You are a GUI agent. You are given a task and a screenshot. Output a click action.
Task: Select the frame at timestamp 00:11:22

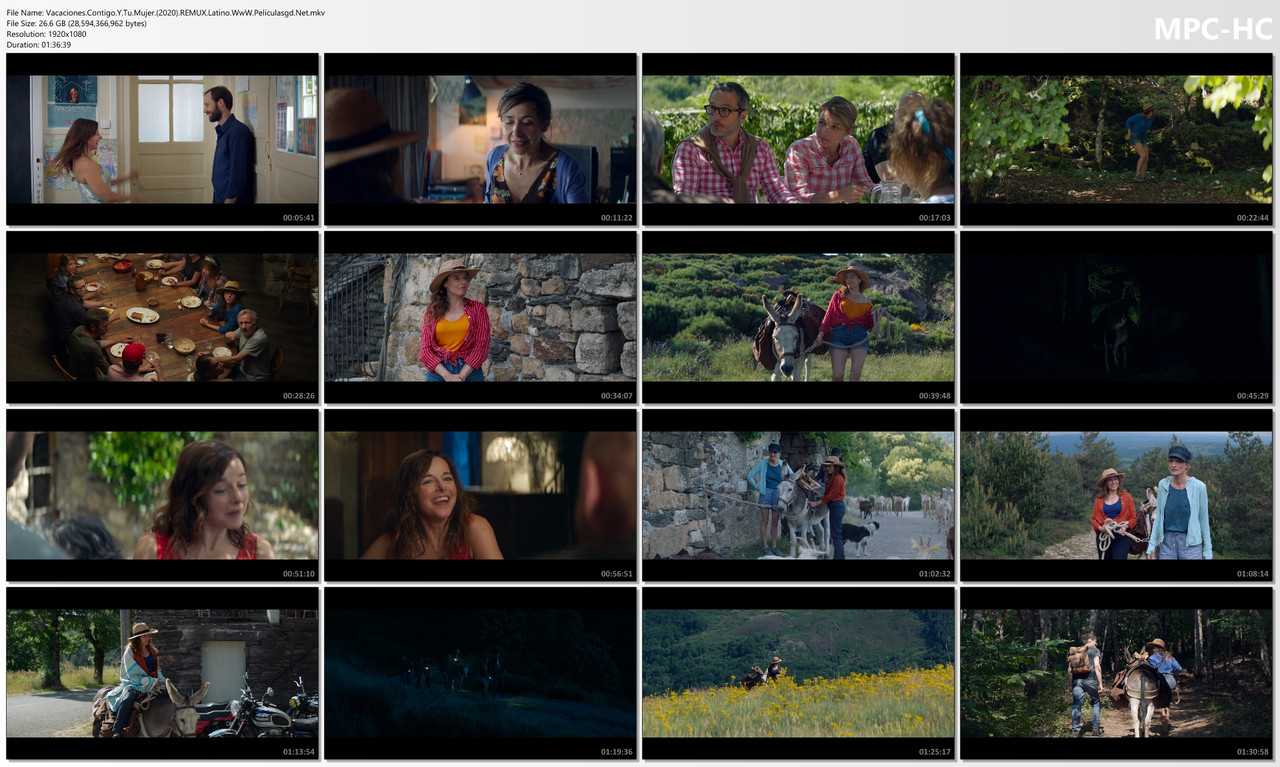coord(480,139)
